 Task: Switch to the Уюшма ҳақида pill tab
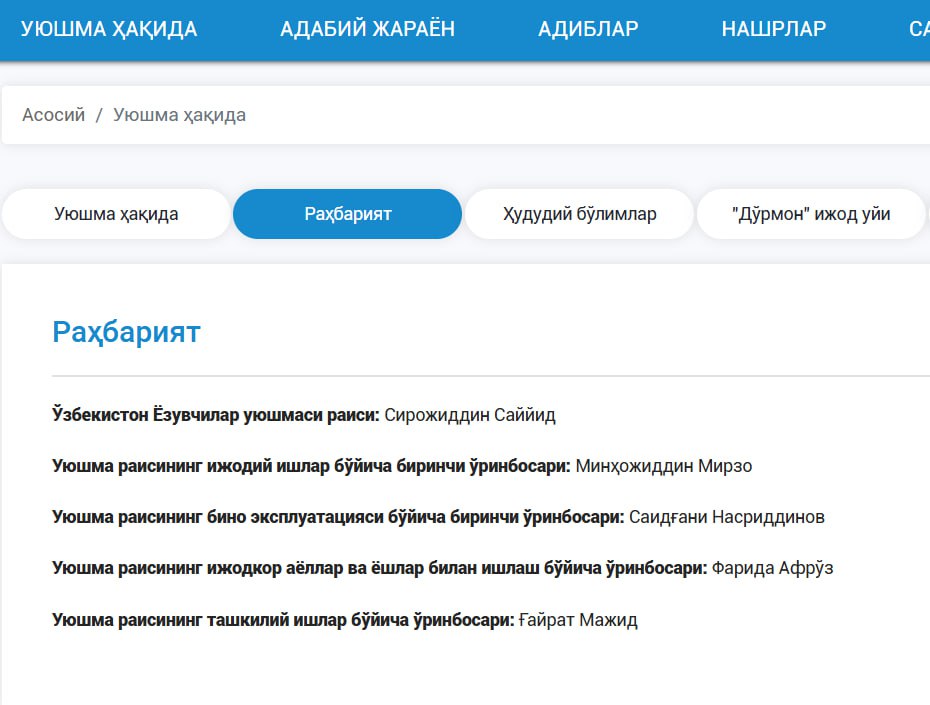tap(116, 214)
